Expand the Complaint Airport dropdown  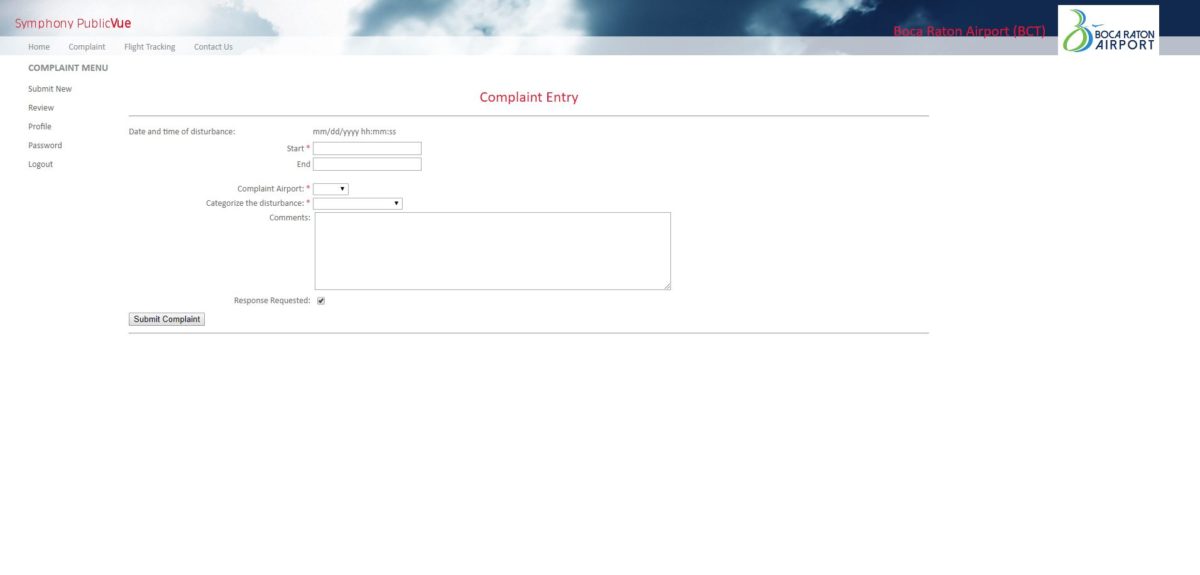tap(331, 189)
